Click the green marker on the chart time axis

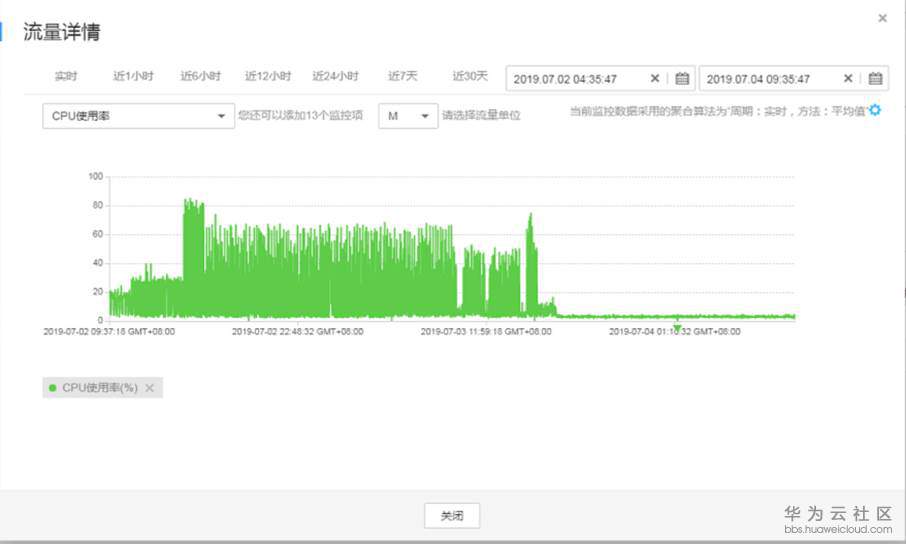(677, 328)
